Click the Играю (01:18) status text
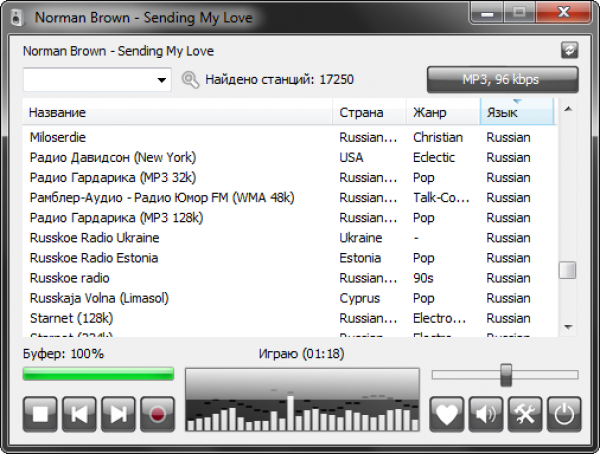This screenshot has width=600, height=454. (302, 354)
